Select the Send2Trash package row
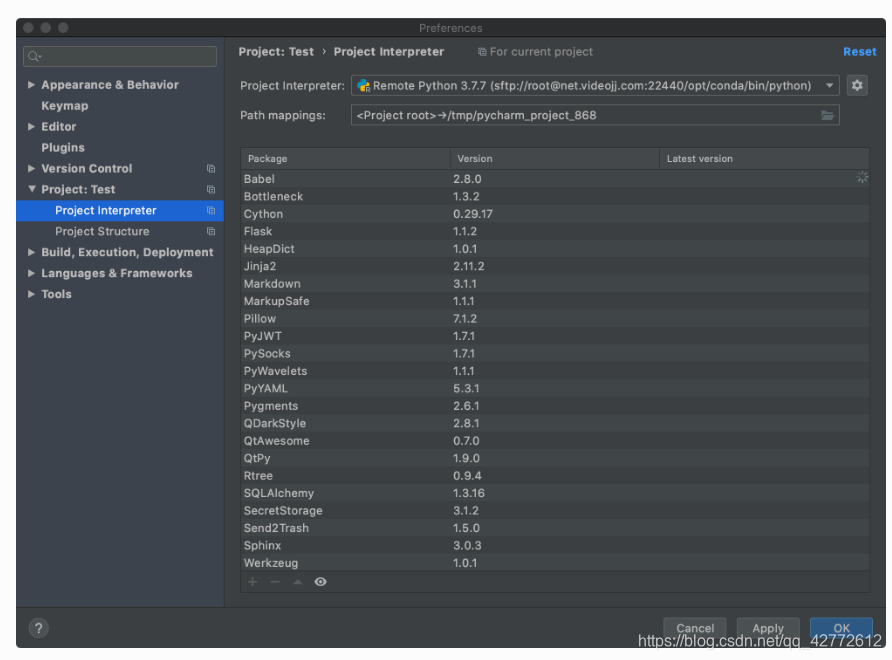892x660 pixels. [x=555, y=528]
